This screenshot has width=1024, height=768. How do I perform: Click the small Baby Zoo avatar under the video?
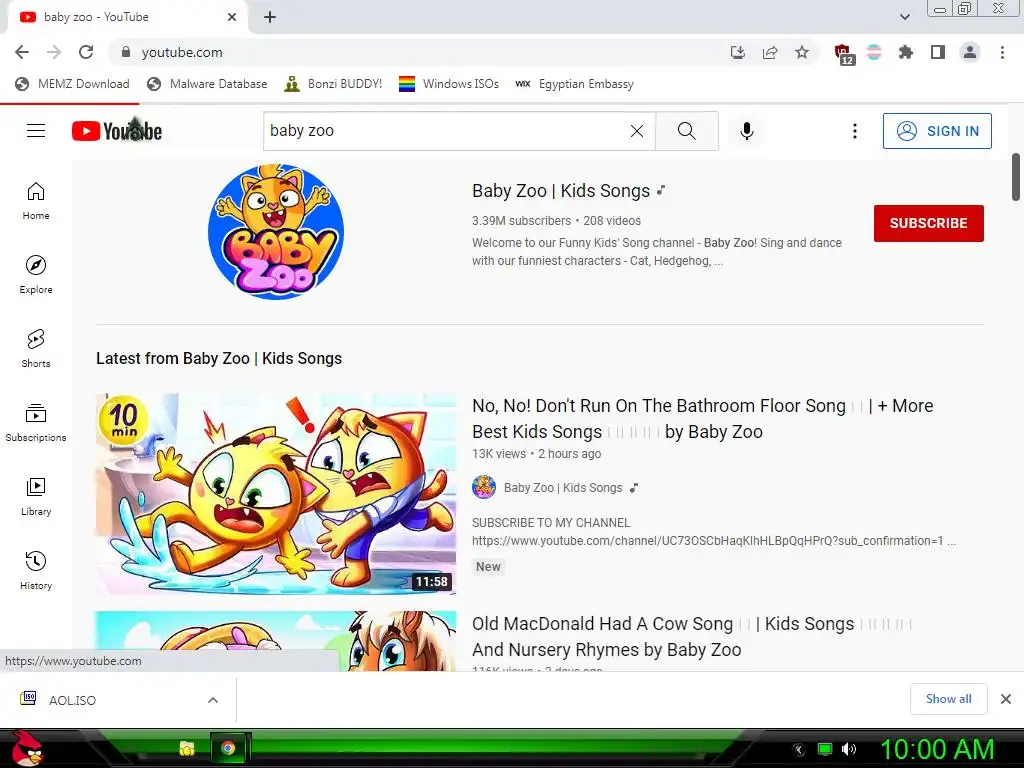pyautogui.click(x=484, y=487)
